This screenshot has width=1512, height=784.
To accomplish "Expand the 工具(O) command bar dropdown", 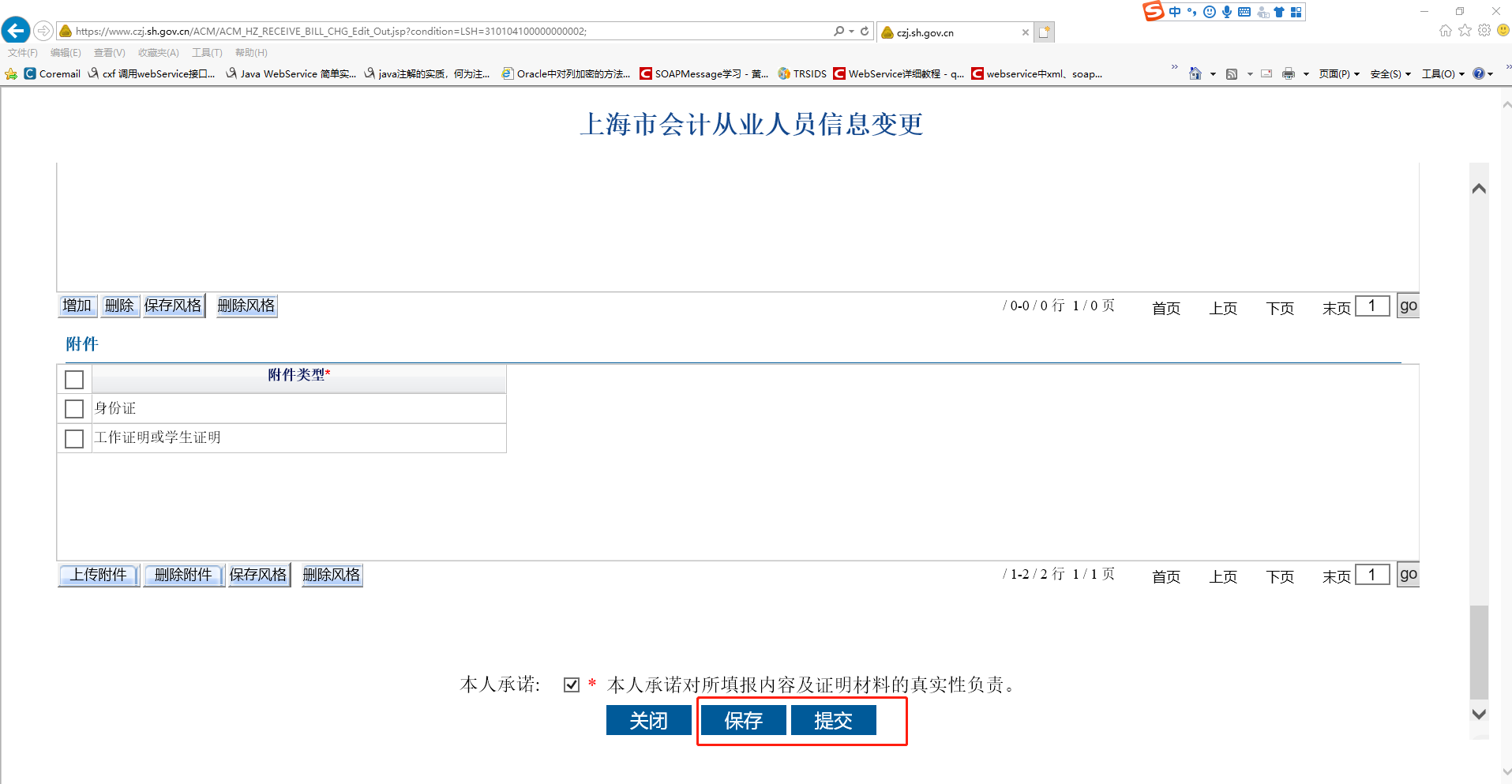I will point(1443,73).
